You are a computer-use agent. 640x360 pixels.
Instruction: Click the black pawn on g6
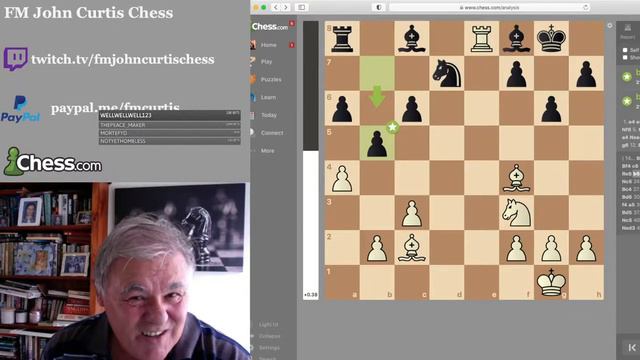[551, 109]
